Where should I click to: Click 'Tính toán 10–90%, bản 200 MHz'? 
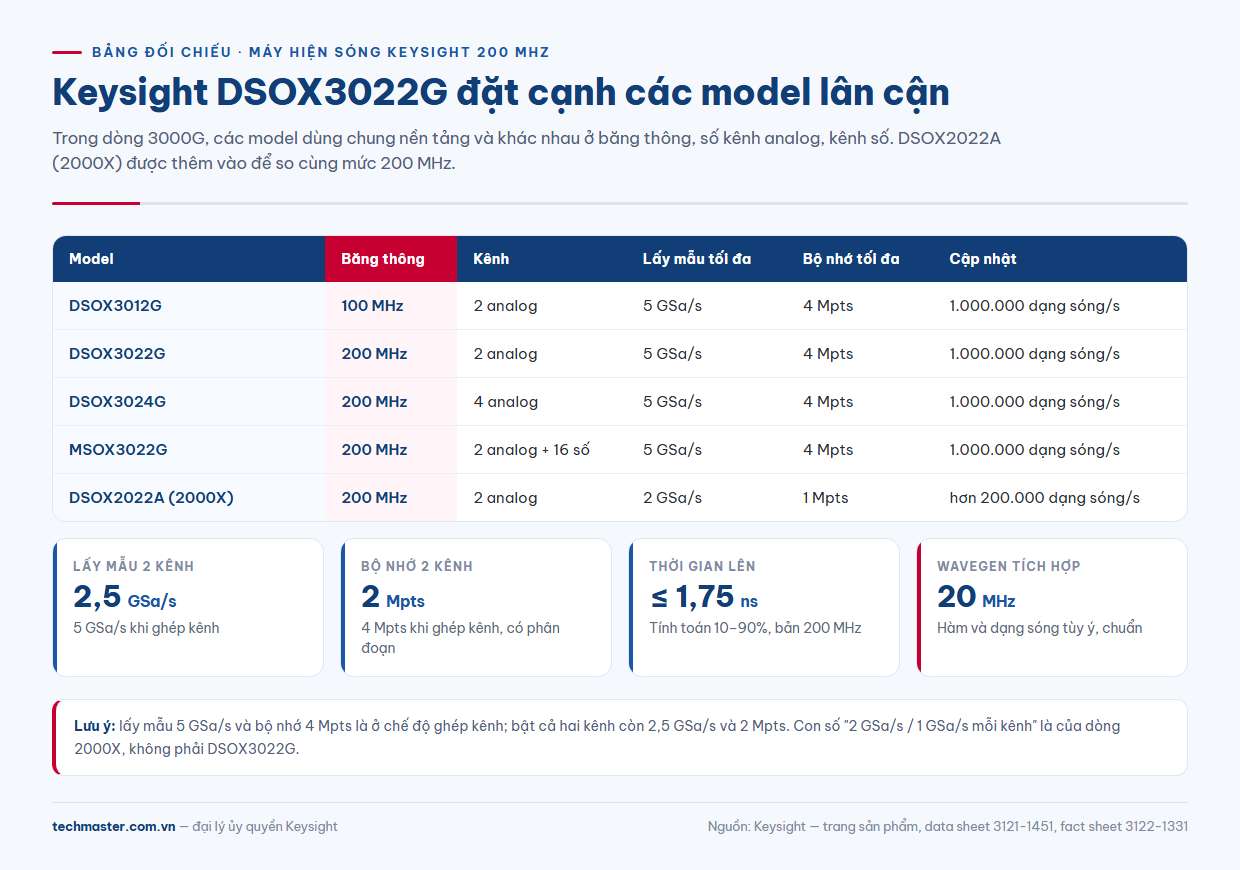(755, 628)
